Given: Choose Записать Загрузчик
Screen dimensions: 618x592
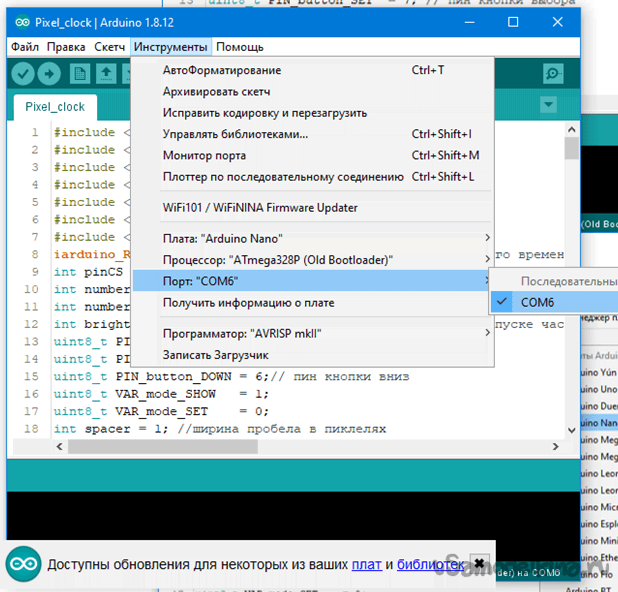Looking at the screenshot, I should point(313,355).
